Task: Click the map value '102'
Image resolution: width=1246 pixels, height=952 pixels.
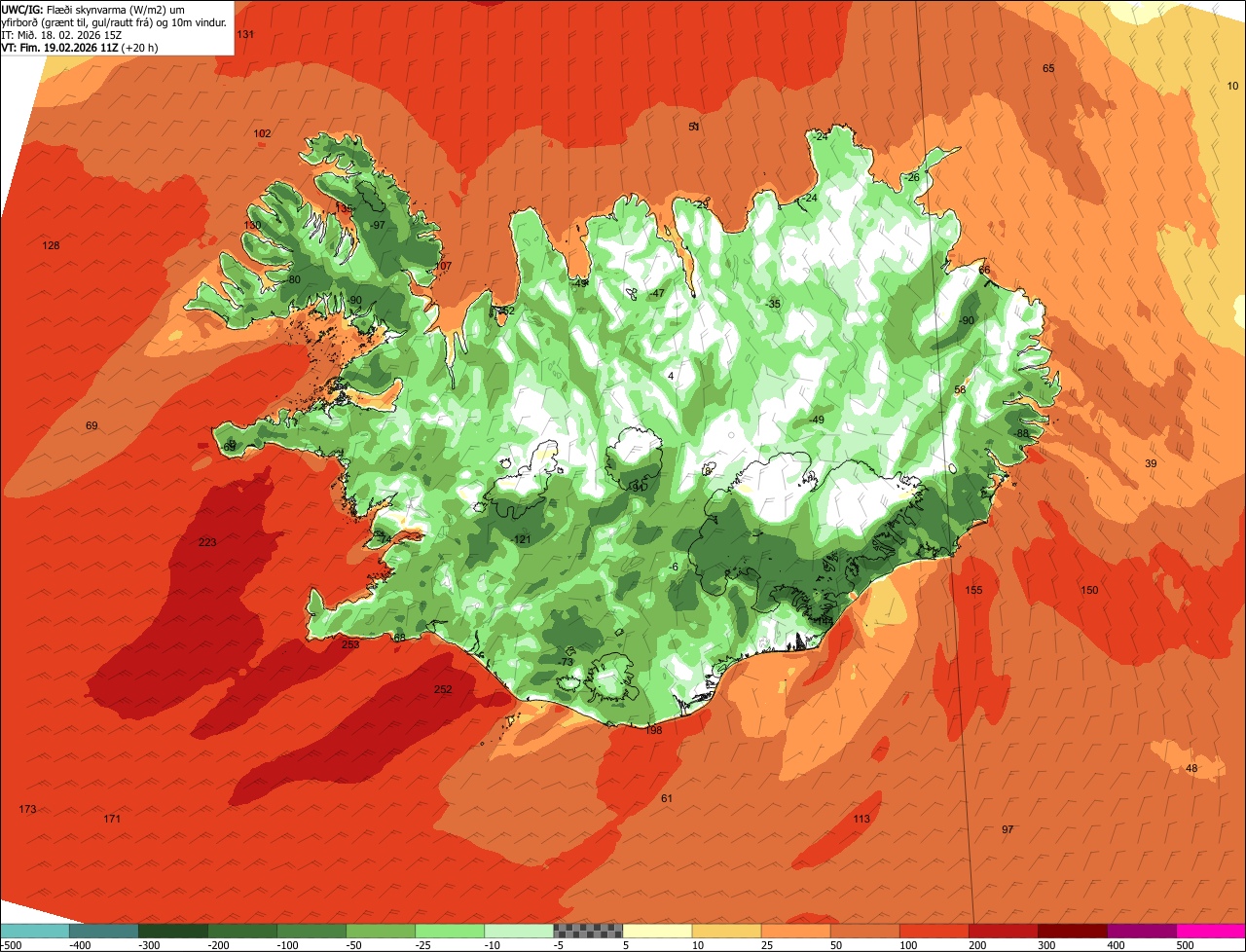Action: (x=262, y=133)
